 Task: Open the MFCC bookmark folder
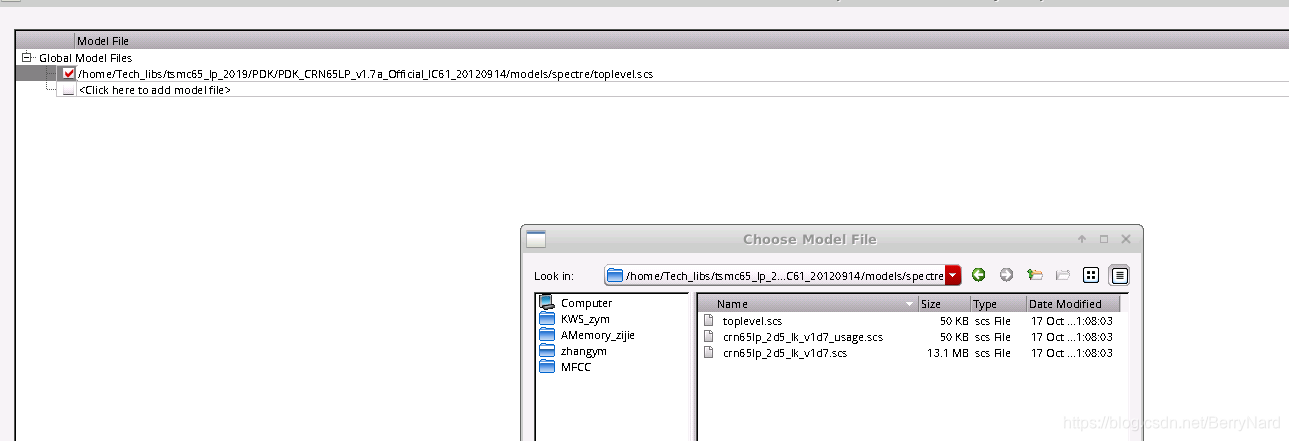coord(576,367)
